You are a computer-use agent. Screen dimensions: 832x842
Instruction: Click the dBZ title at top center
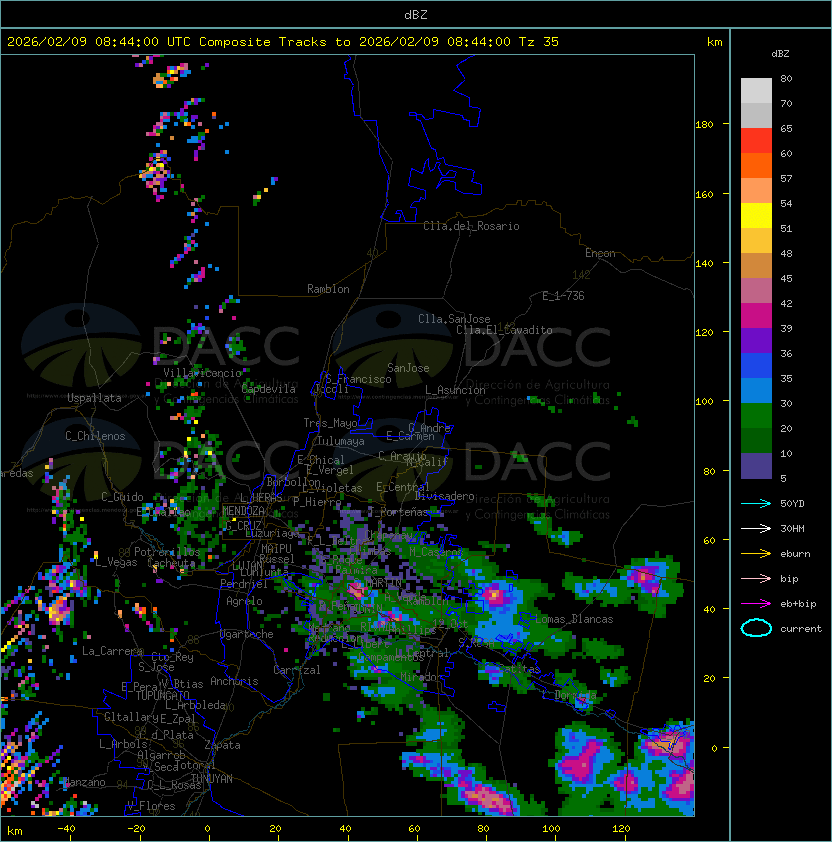tap(416, 15)
